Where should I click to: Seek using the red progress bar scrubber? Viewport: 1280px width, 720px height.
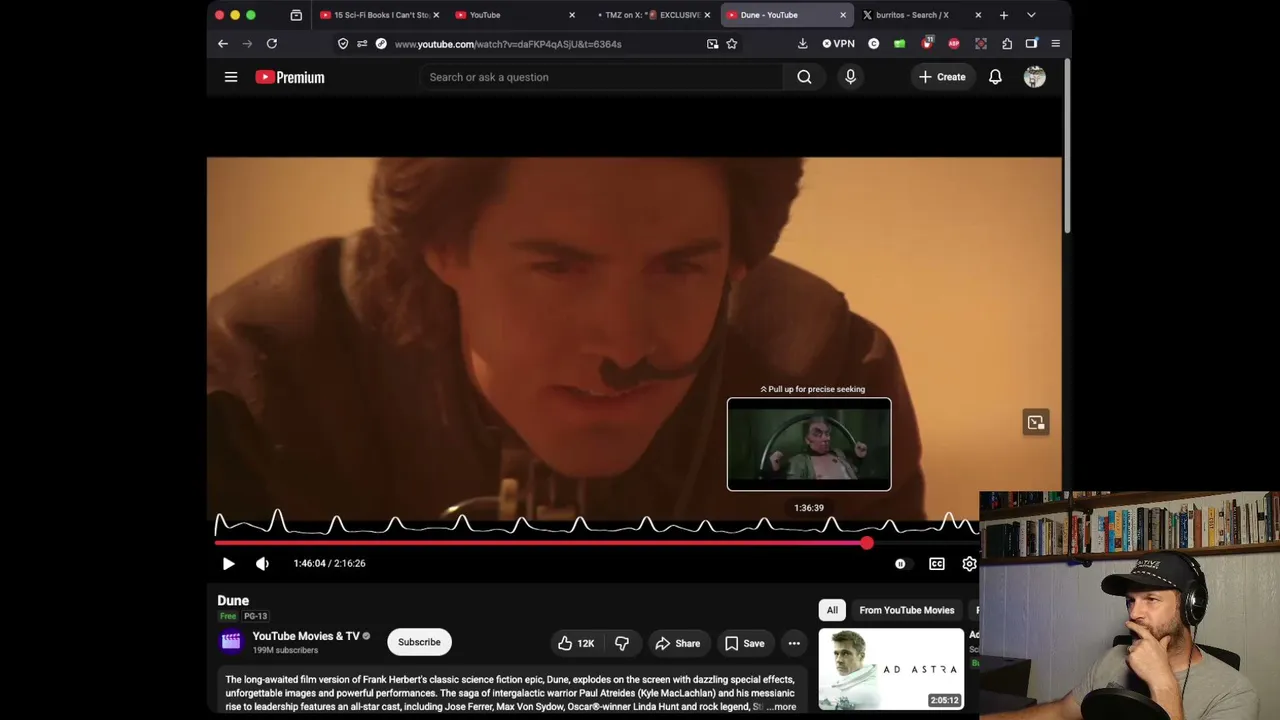pyautogui.click(x=867, y=543)
